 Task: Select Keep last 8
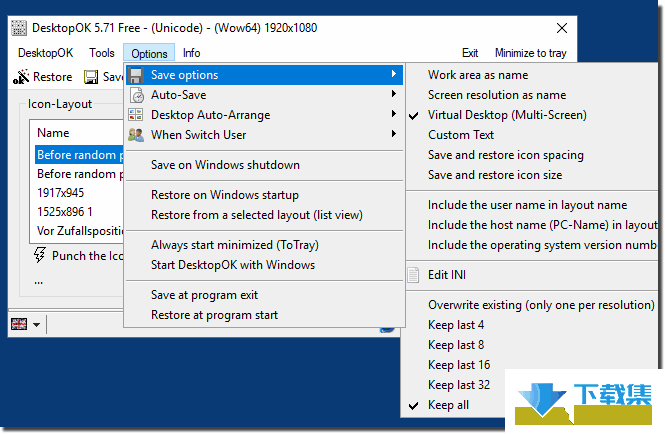[x=456, y=345]
